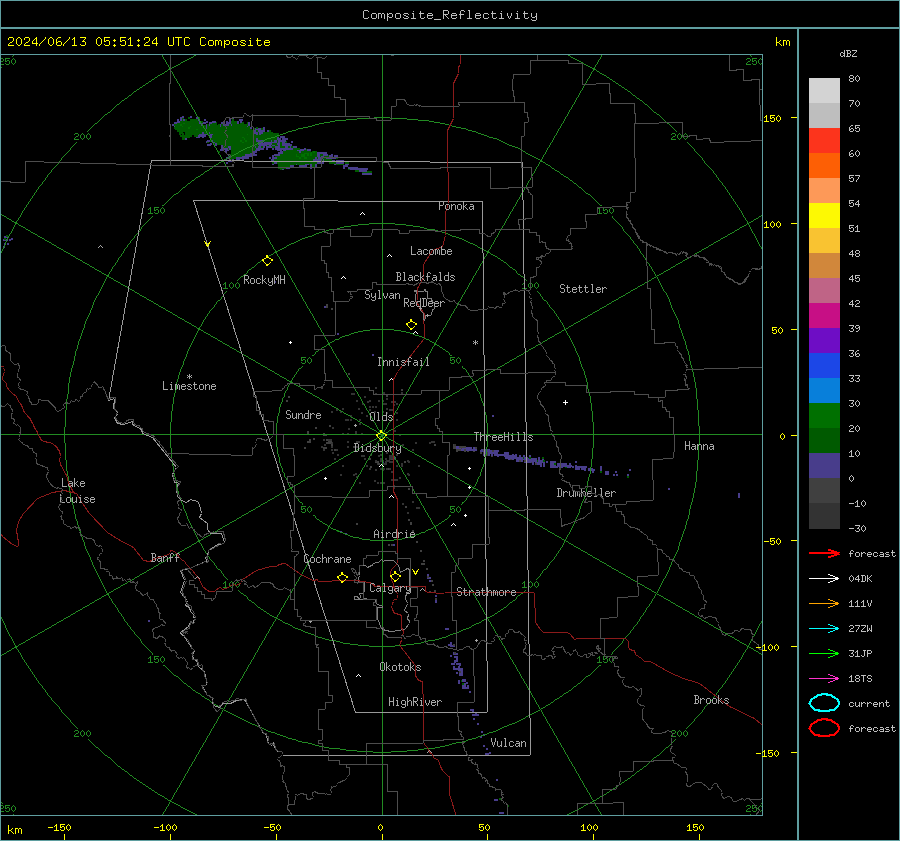The image size is (900, 841).
Task: Click the light gray 70-80 dBZ swatch
Action: click(824, 91)
